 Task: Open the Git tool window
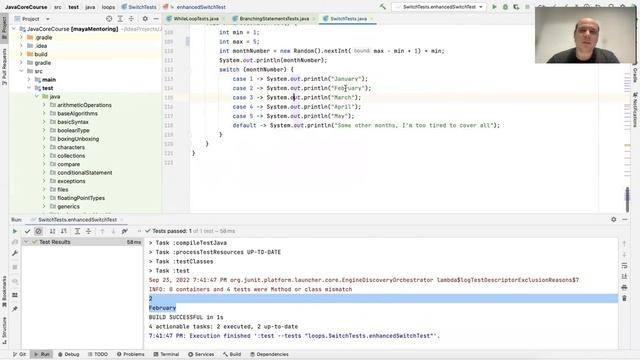[19, 354]
